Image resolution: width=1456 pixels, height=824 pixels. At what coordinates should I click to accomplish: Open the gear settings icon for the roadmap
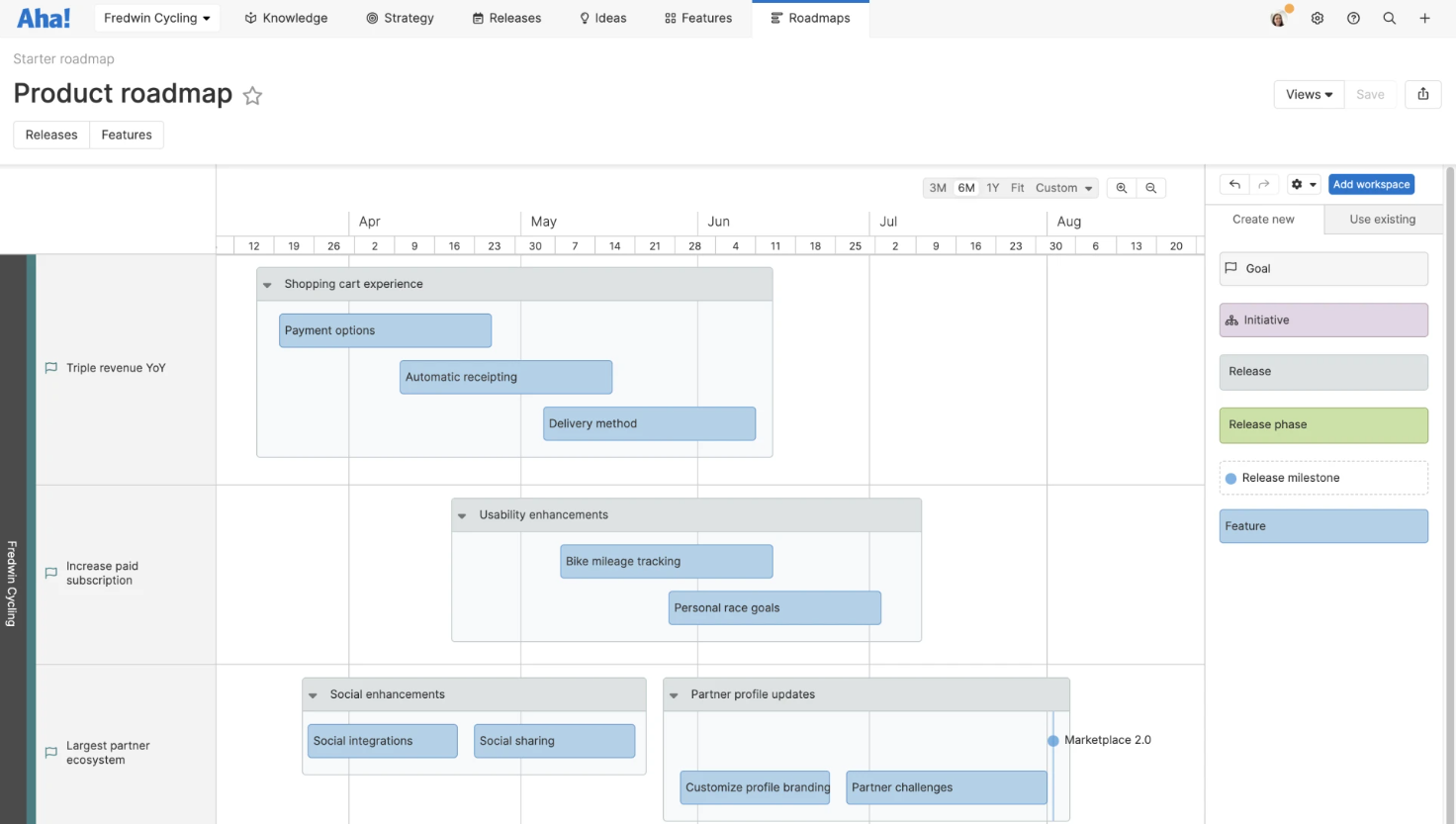click(x=1297, y=184)
